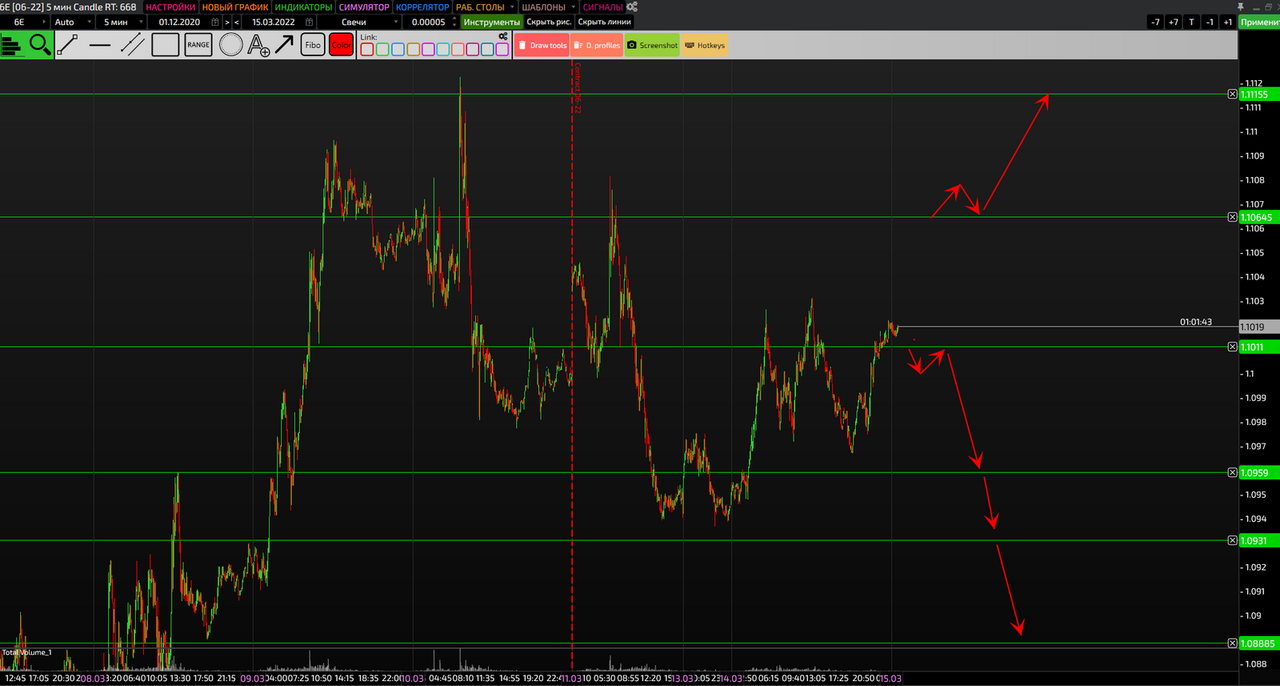Click the < date back button
Image resolution: width=1280 pixels, height=686 pixels.
[236, 22]
